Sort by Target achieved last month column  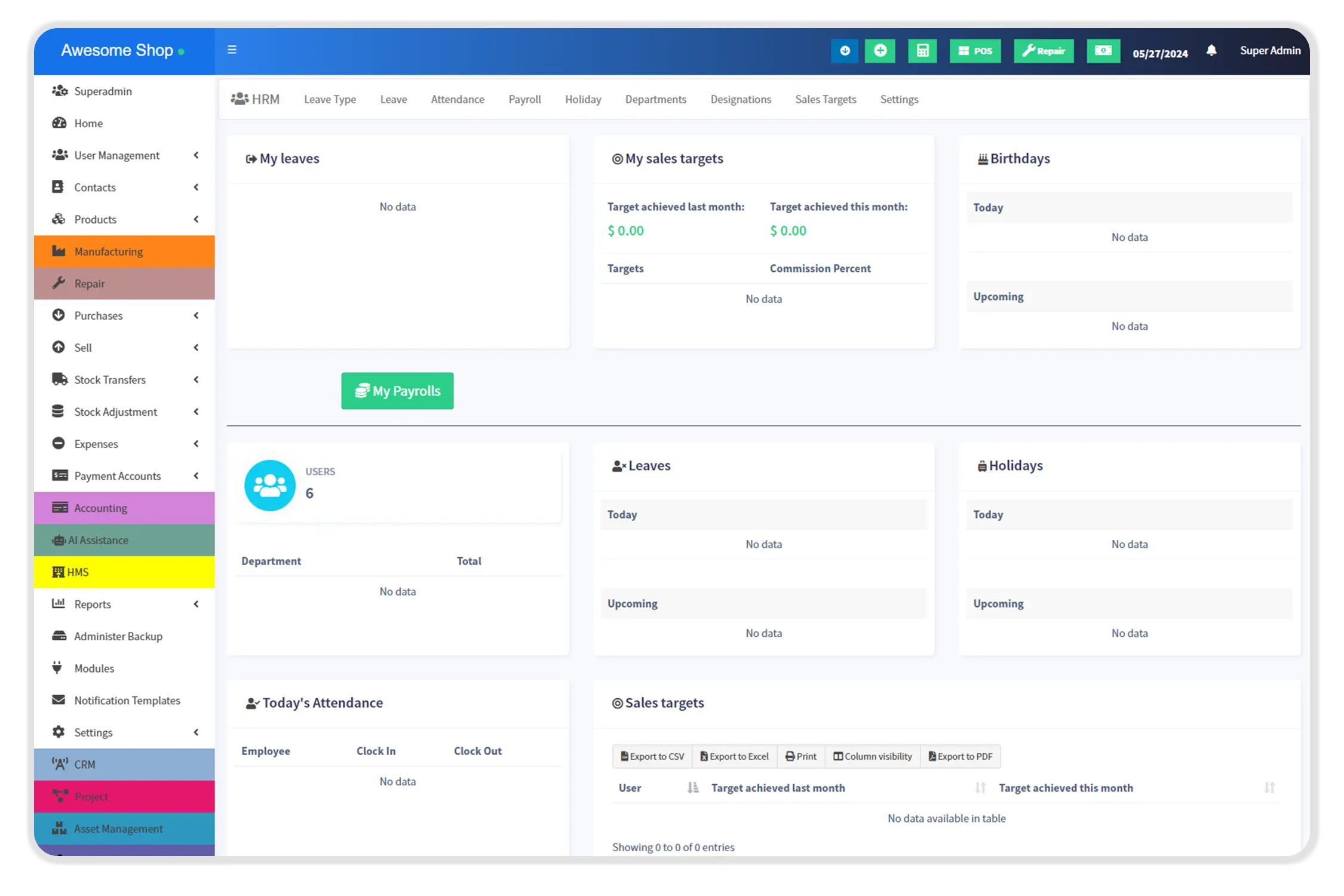click(847, 788)
